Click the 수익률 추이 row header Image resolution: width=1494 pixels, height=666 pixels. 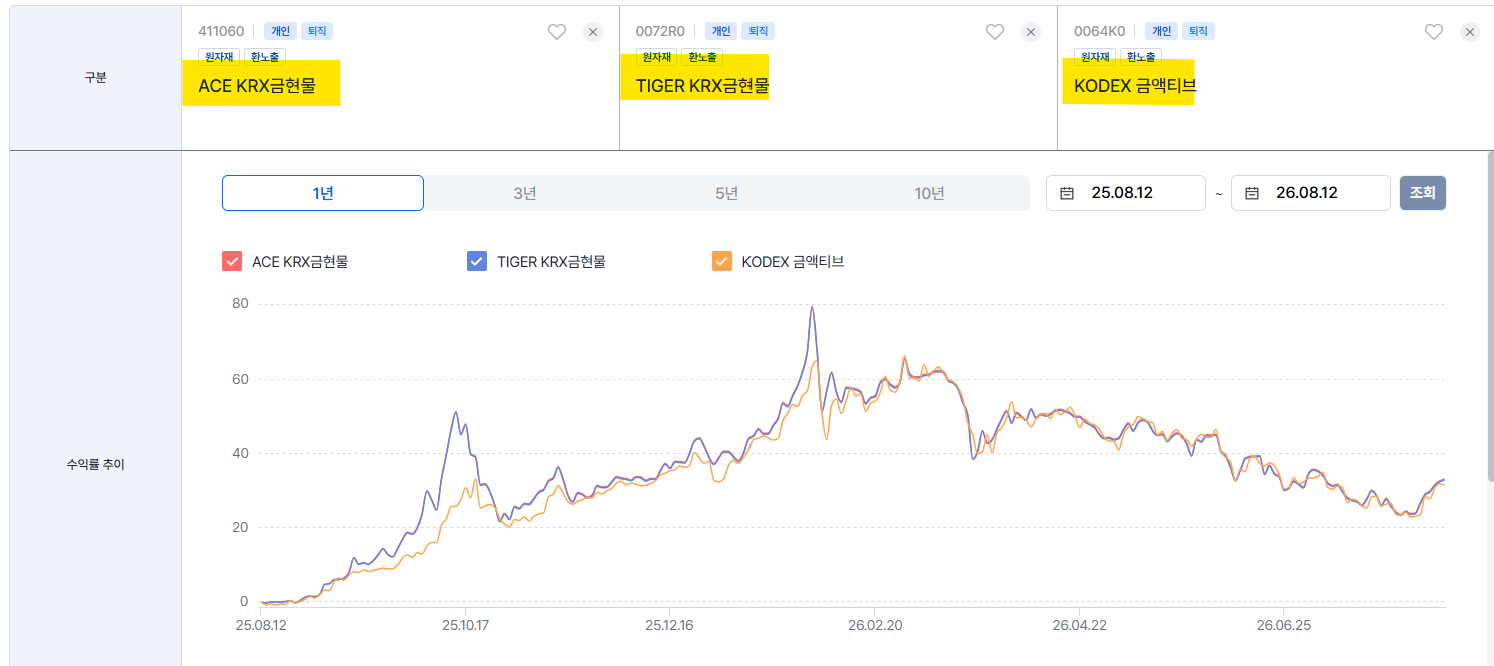click(x=95, y=465)
